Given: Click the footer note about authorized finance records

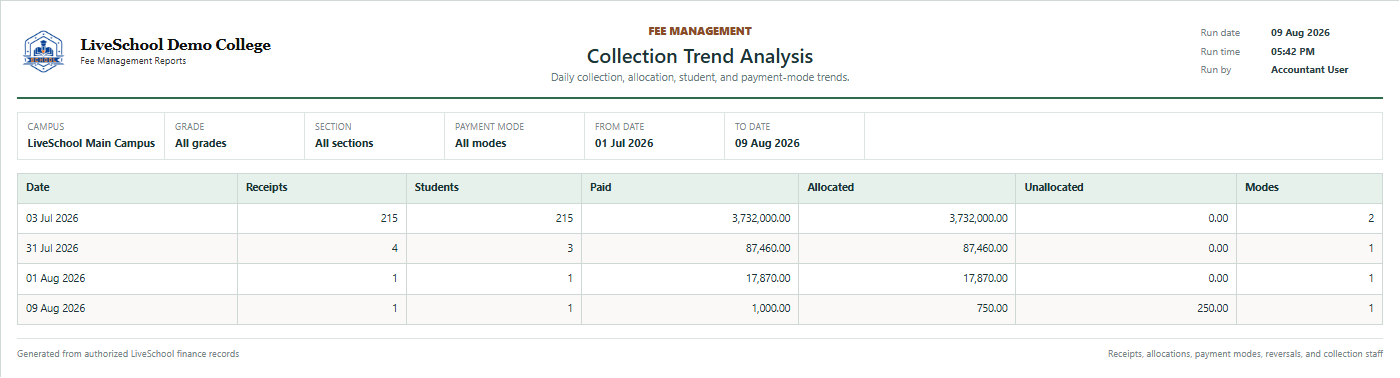Looking at the screenshot, I should pos(128,354).
